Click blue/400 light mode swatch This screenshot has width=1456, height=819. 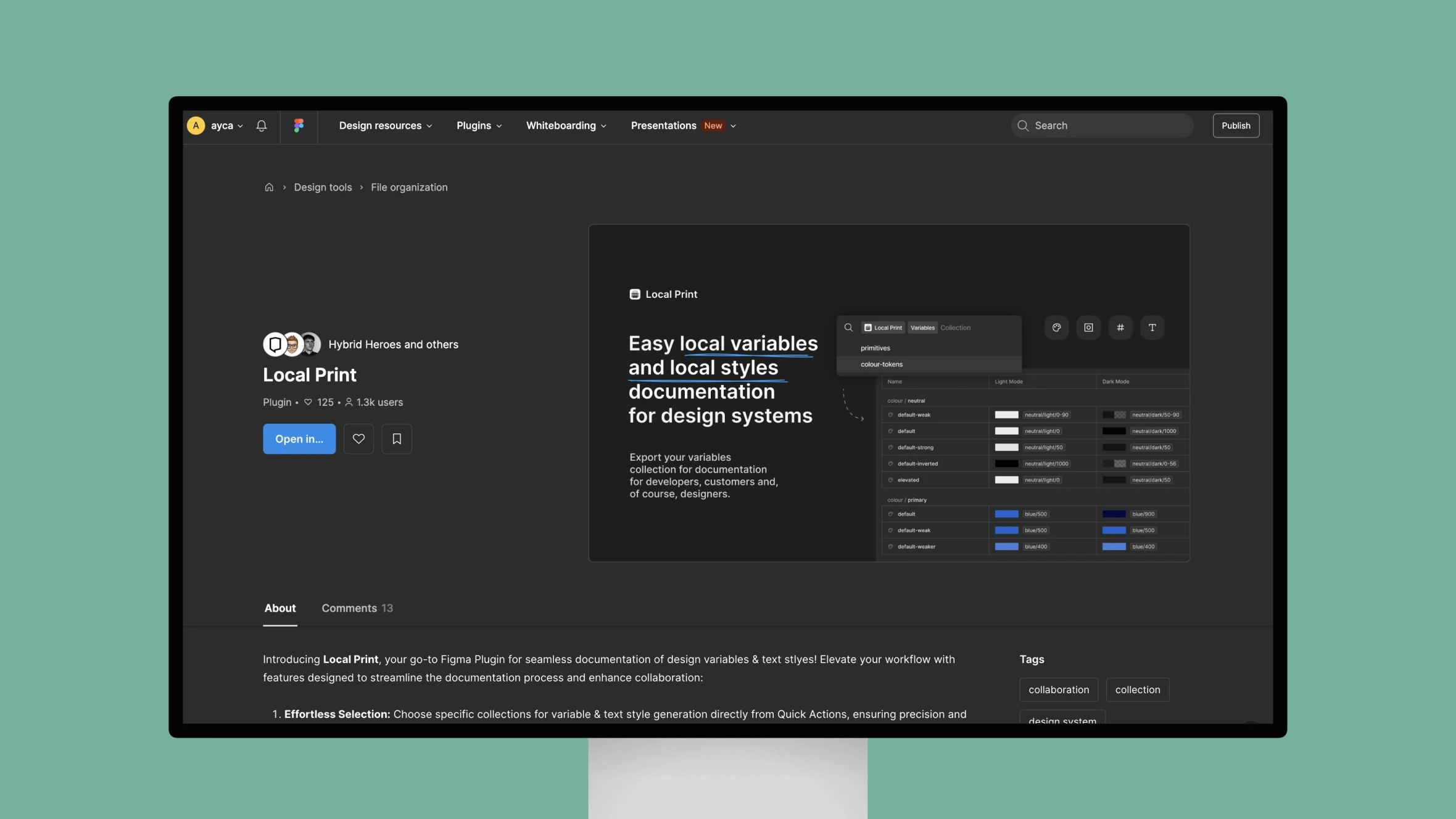[1006, 547]
